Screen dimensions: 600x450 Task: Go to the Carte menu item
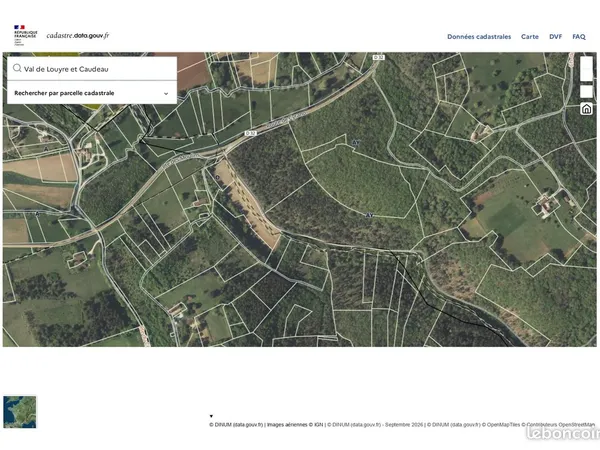point(530,37)
